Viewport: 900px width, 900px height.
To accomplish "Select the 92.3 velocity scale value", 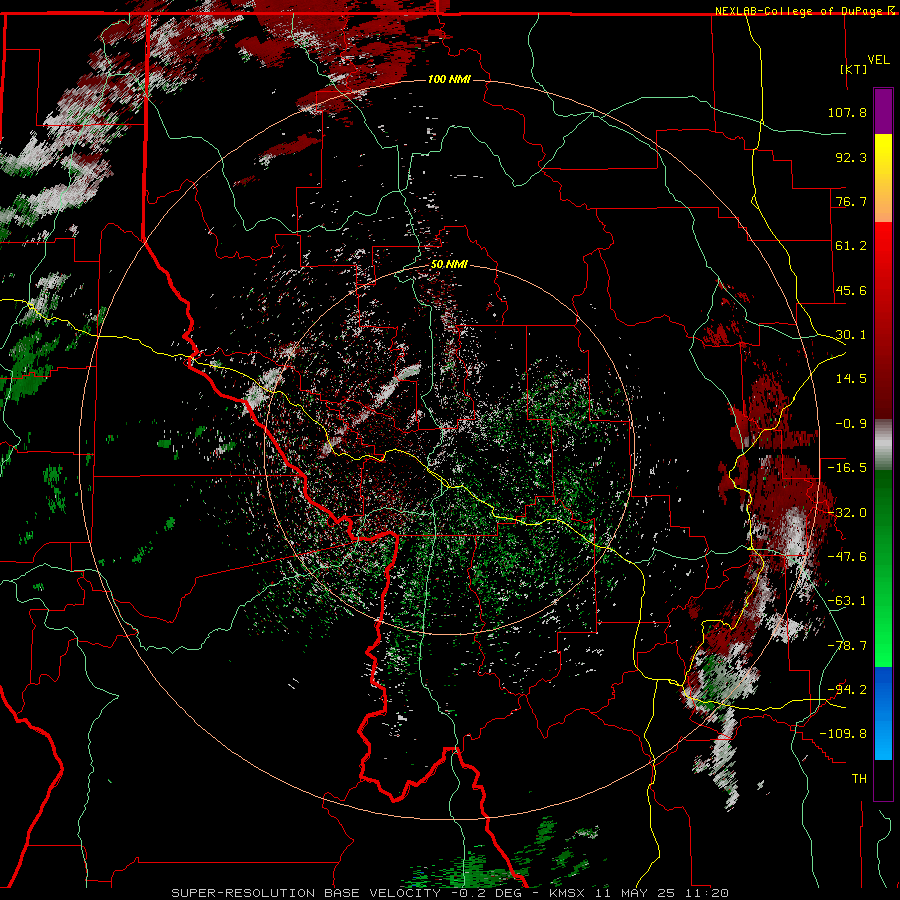I will point(851,157).
